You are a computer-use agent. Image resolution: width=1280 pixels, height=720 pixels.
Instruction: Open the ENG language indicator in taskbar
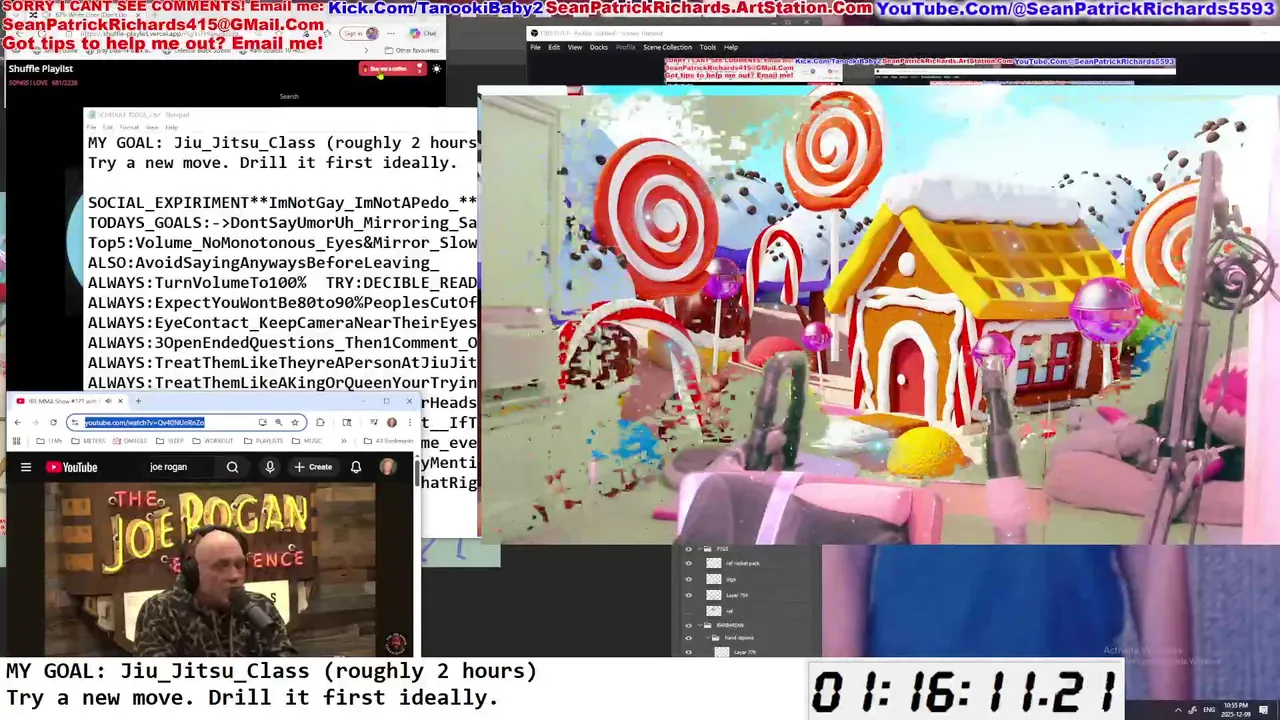click(x=1211, y=709)
